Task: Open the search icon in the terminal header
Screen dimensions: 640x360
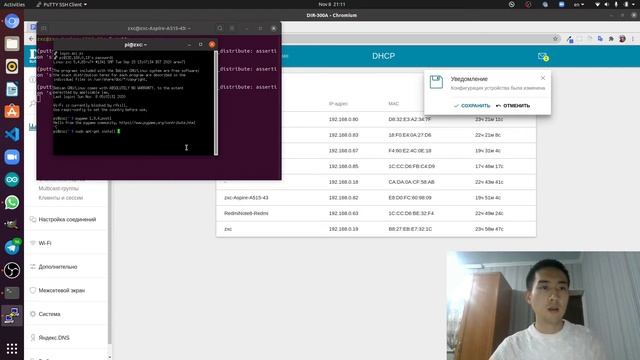Action: tap(220, 28)
